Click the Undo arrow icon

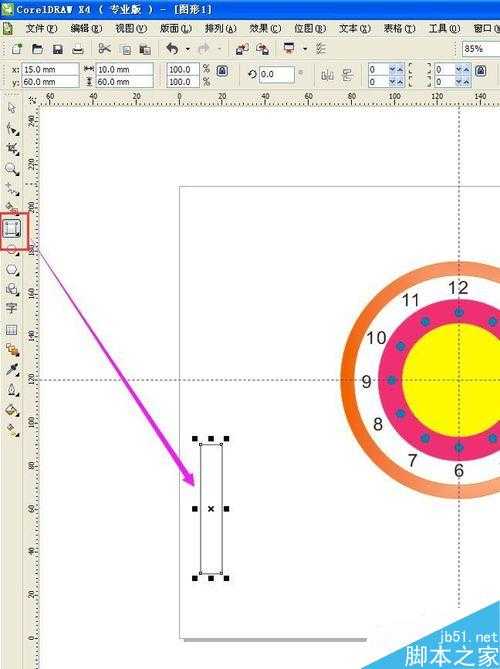point(172,49)
